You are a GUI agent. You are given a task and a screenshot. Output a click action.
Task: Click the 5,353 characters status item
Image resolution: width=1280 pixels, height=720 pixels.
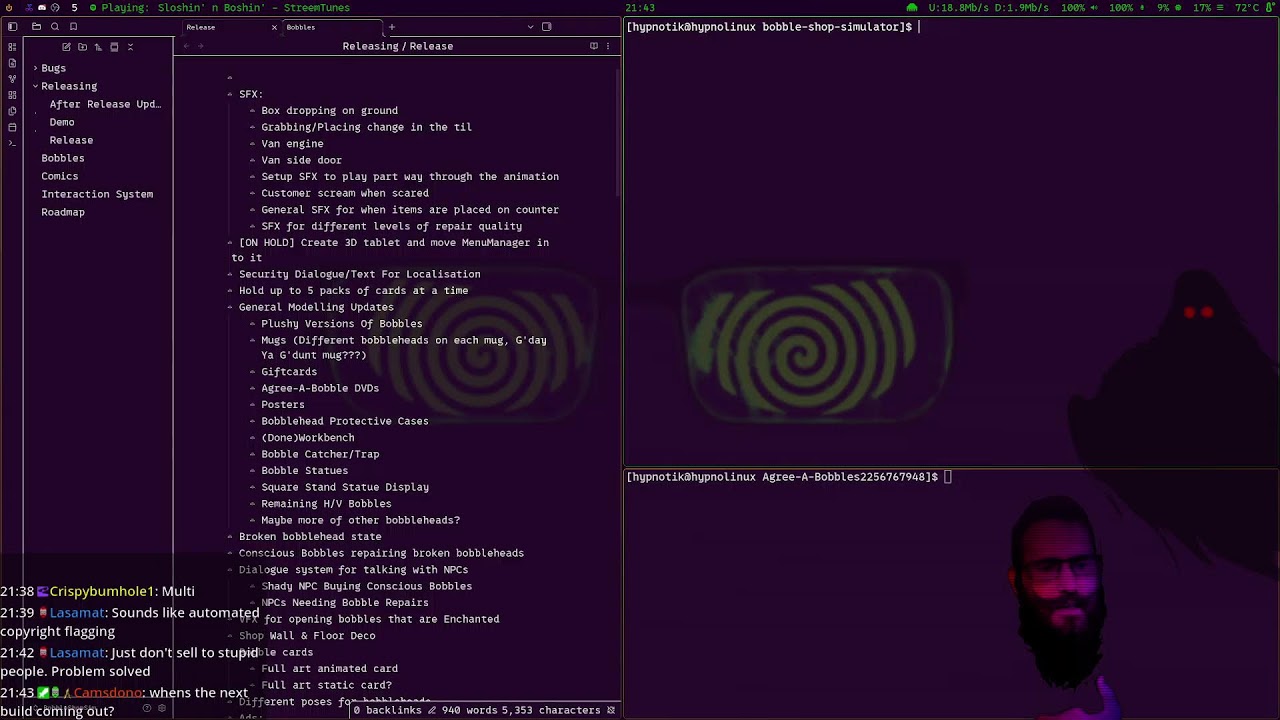553,710
